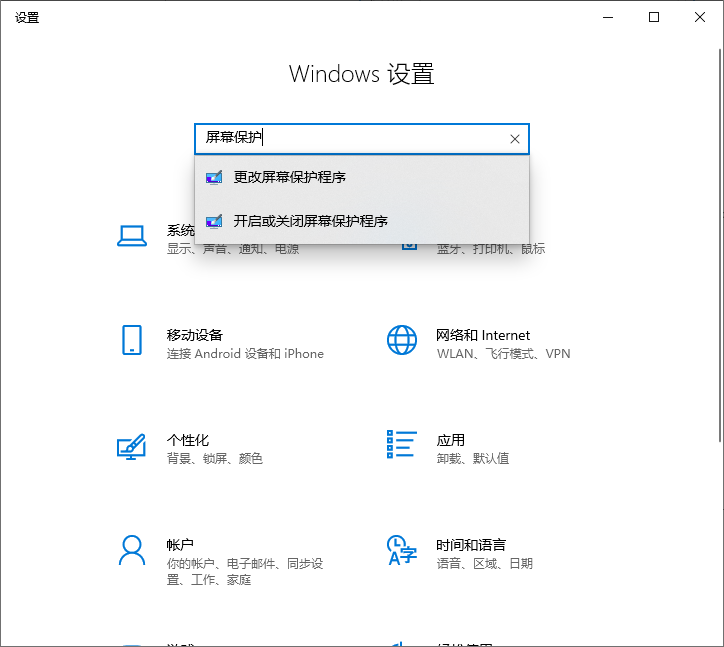Open the 开启或关闭屏幕保护程序 search result
Image resolution: width=724 pixels, height=647 pixels.
pos(362,221)
